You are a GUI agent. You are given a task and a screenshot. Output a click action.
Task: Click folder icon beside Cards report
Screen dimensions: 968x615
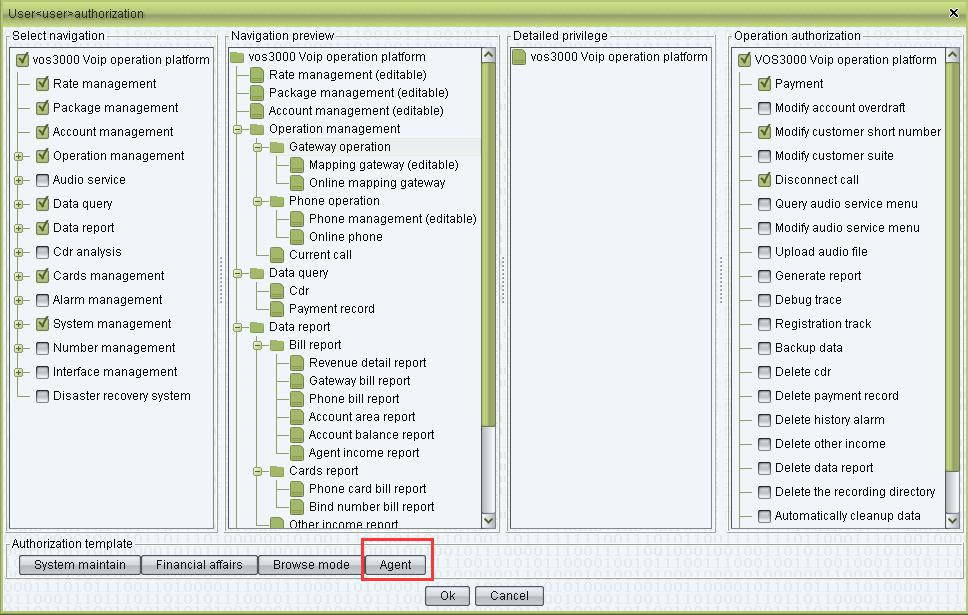277,471
